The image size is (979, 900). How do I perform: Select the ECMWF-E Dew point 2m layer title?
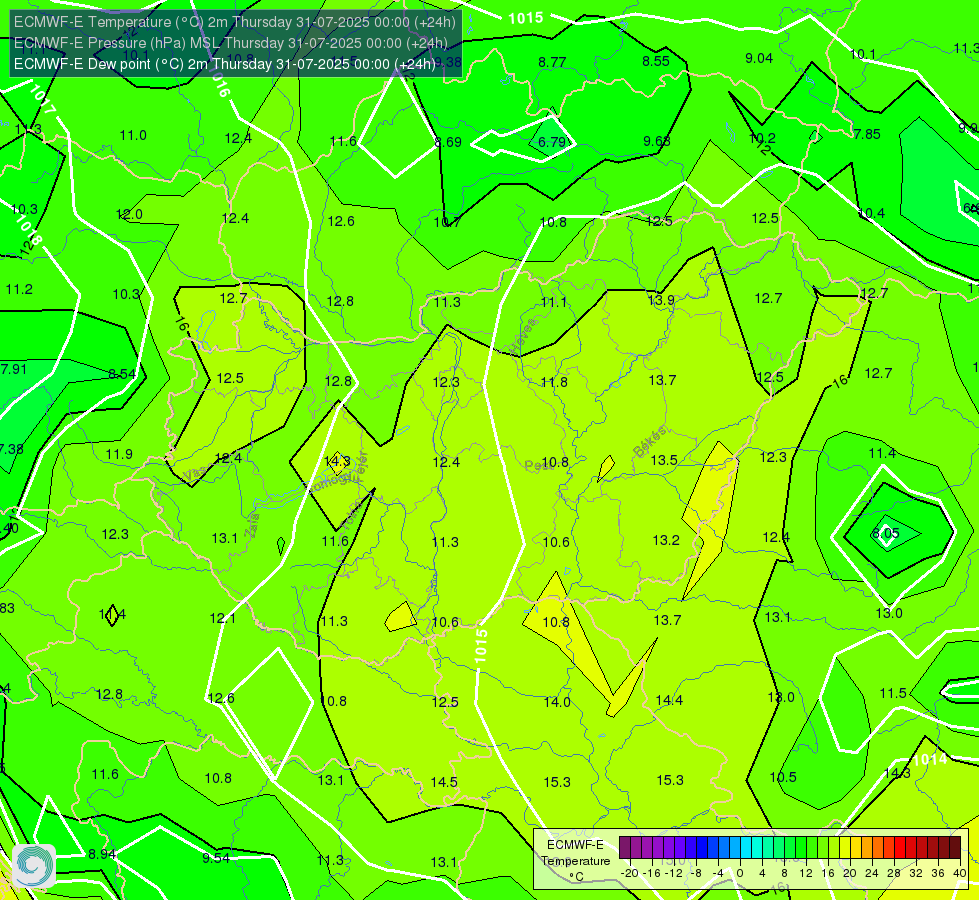(x=224, y=64)
